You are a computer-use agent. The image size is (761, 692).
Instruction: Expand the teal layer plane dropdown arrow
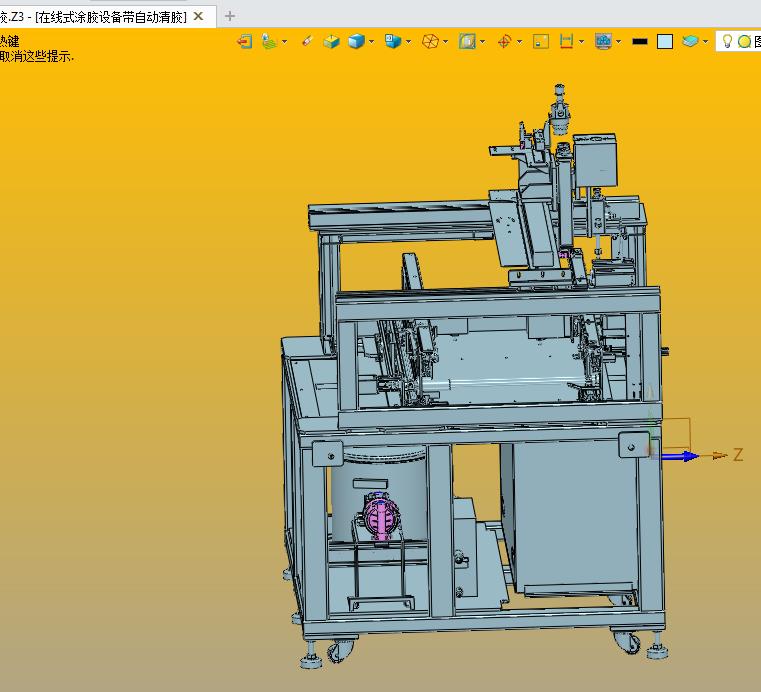[706, 42]
